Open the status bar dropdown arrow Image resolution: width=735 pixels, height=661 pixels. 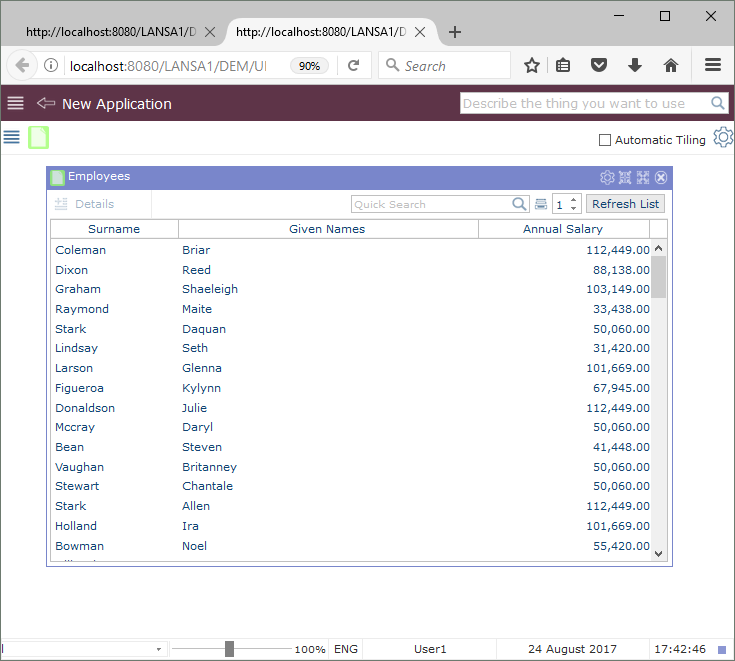158,649
